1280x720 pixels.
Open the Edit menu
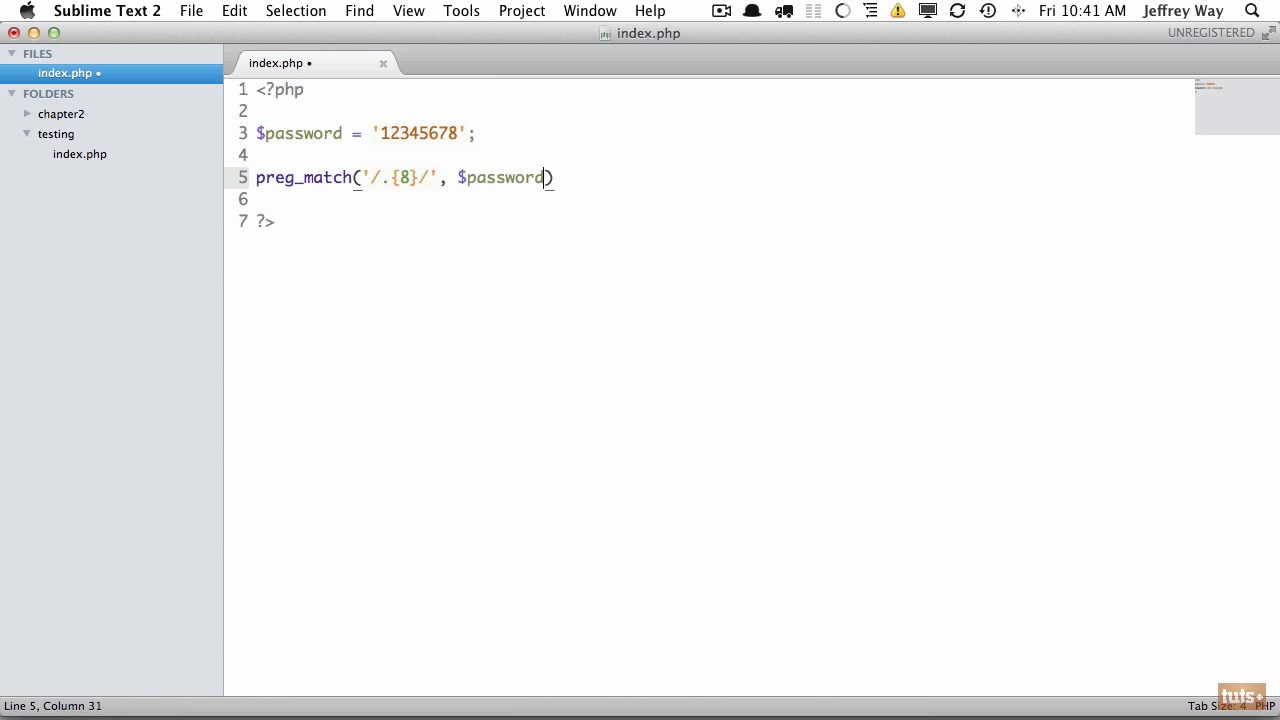pyautogui.click(x=234, y=11)
